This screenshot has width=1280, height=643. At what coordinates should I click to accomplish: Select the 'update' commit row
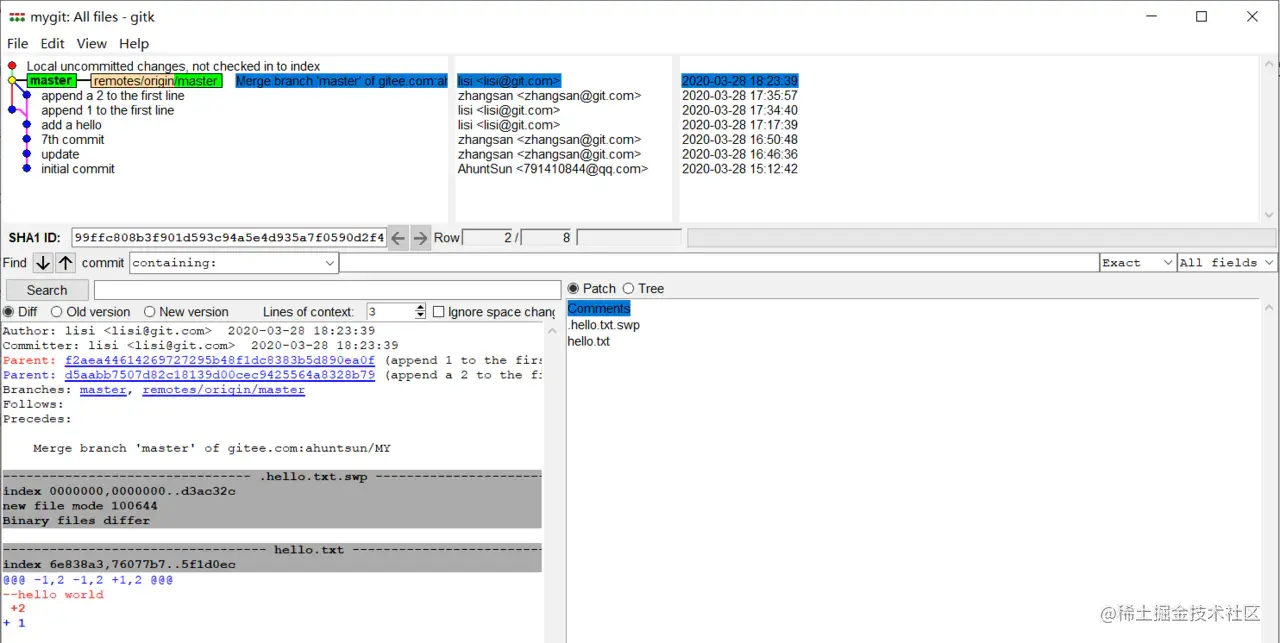(60, 154)
